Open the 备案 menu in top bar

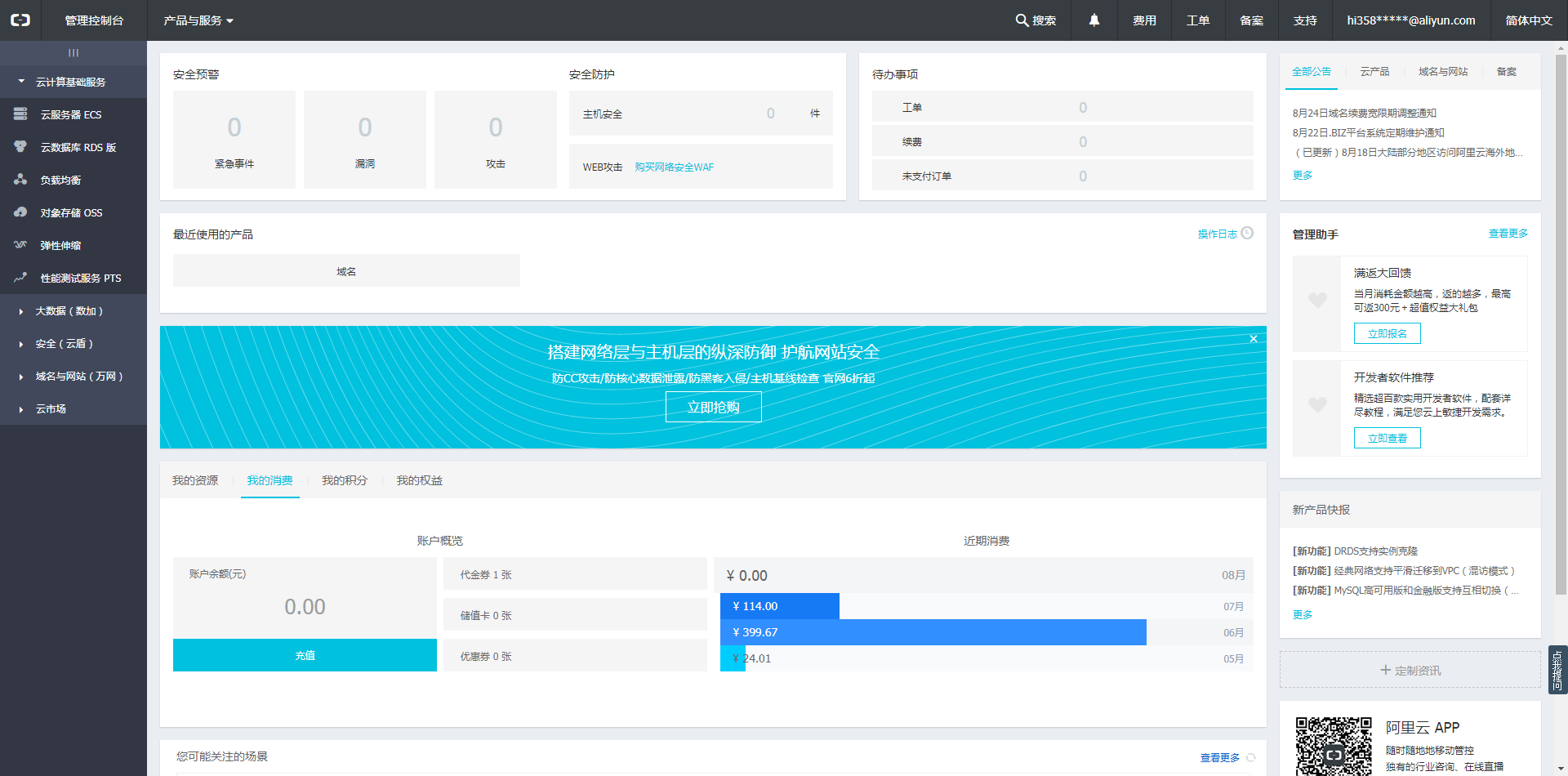click(1252, 20)
